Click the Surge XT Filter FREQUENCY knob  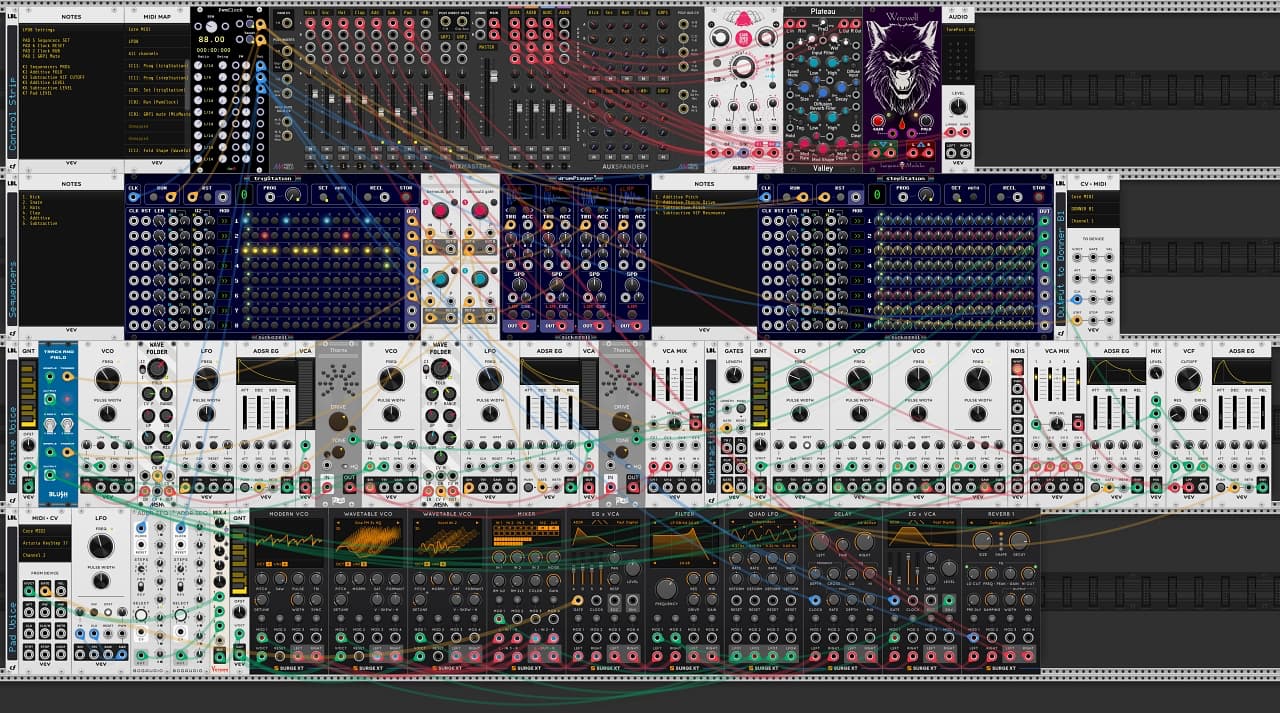click(x=666, y=588)
